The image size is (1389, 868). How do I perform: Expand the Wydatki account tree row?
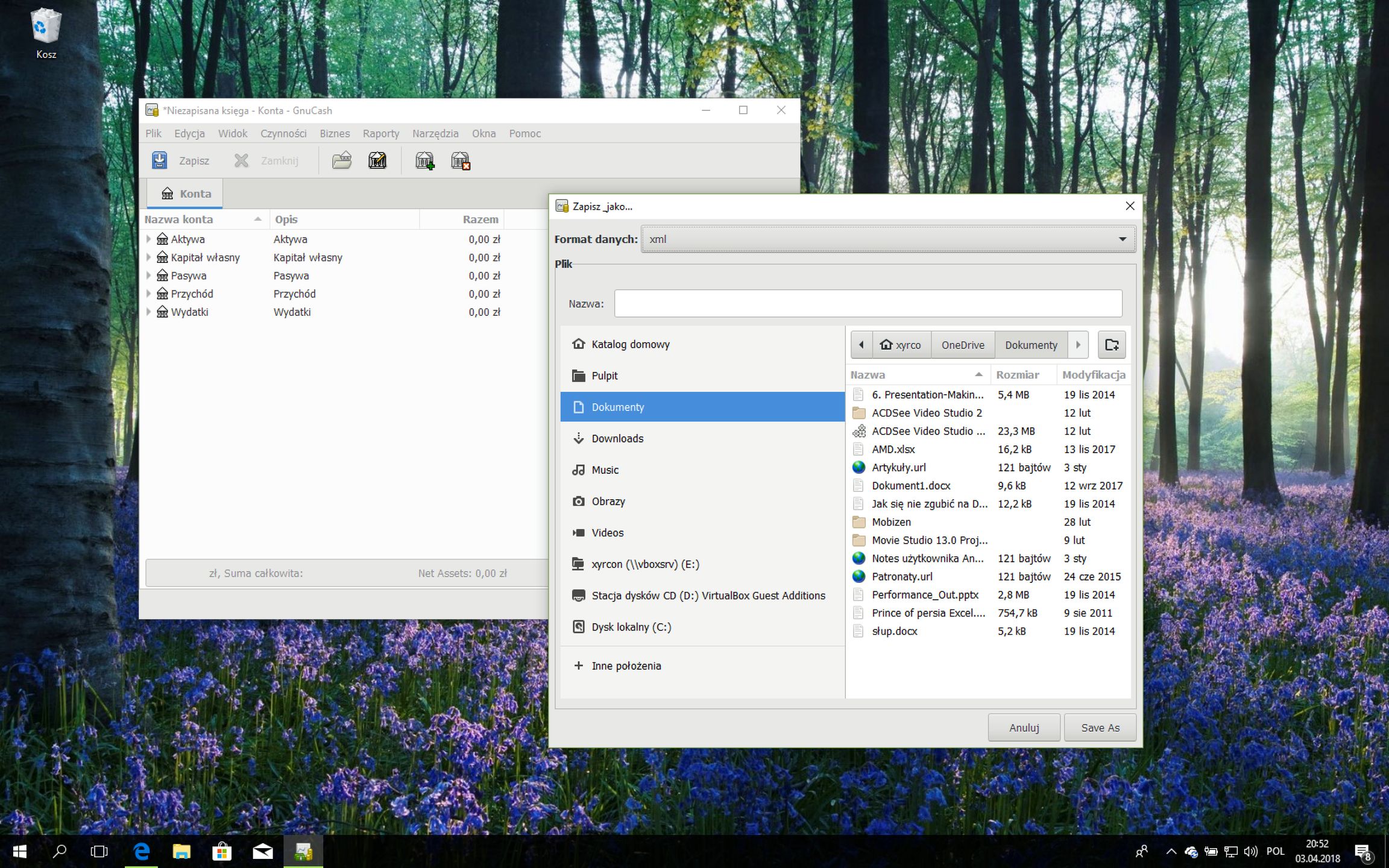pos(148,312)
